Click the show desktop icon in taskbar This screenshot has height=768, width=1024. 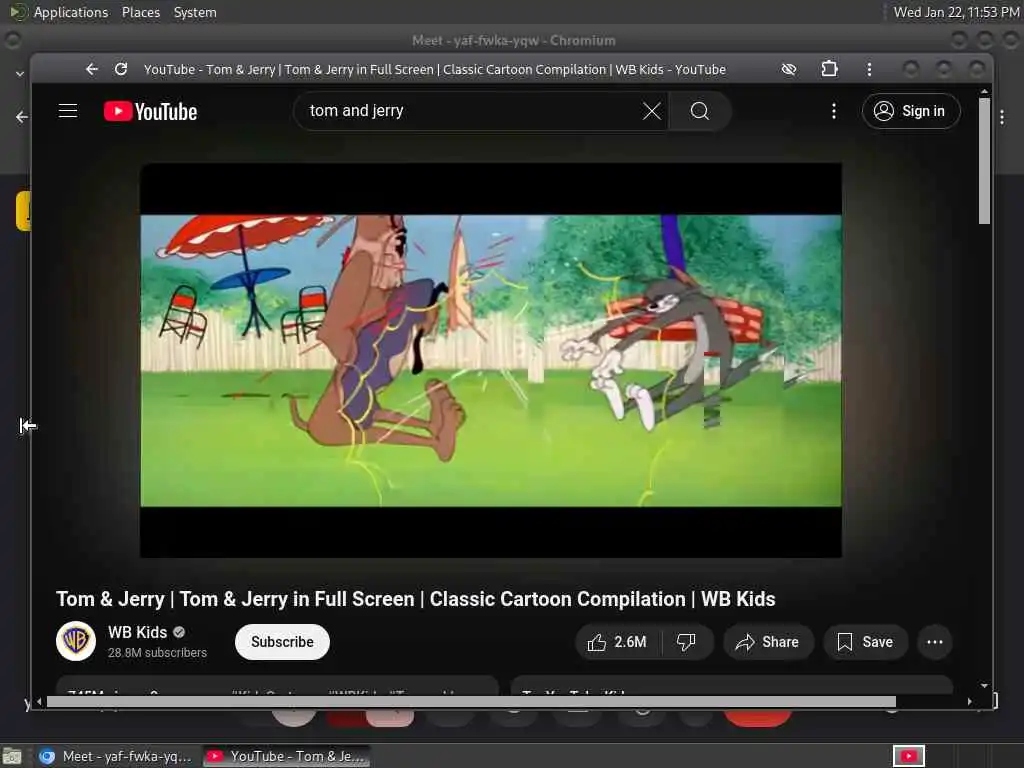12,756
